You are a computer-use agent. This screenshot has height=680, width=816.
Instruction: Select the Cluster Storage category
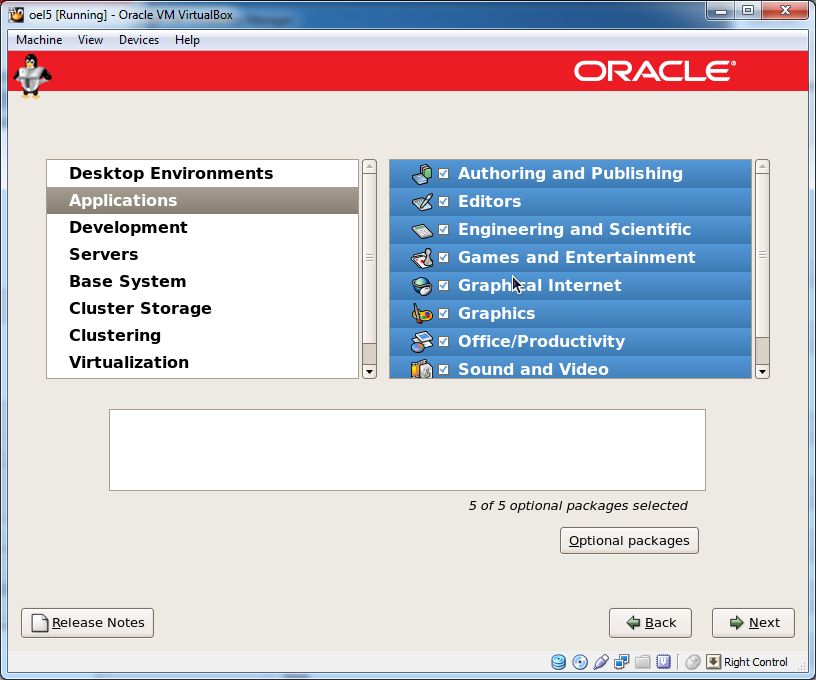(202, 309)
